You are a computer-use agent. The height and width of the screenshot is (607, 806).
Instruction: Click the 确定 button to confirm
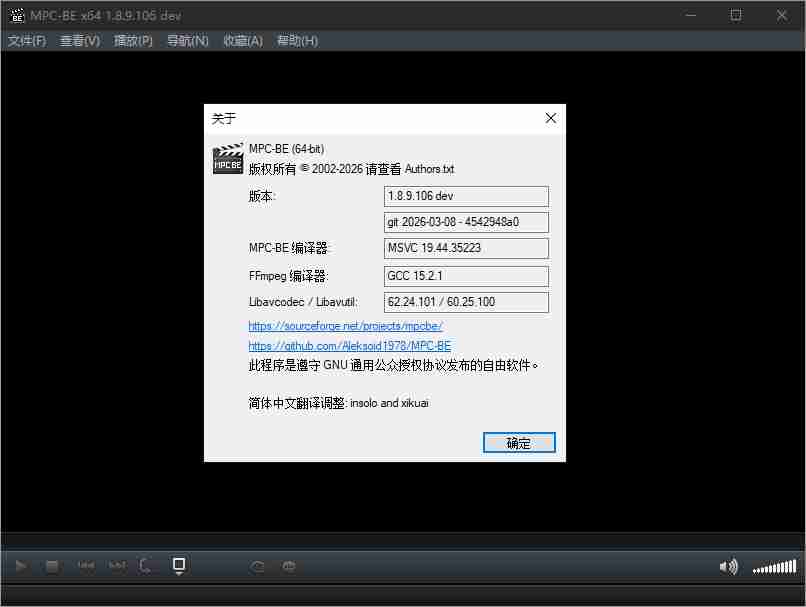point(518,443)
